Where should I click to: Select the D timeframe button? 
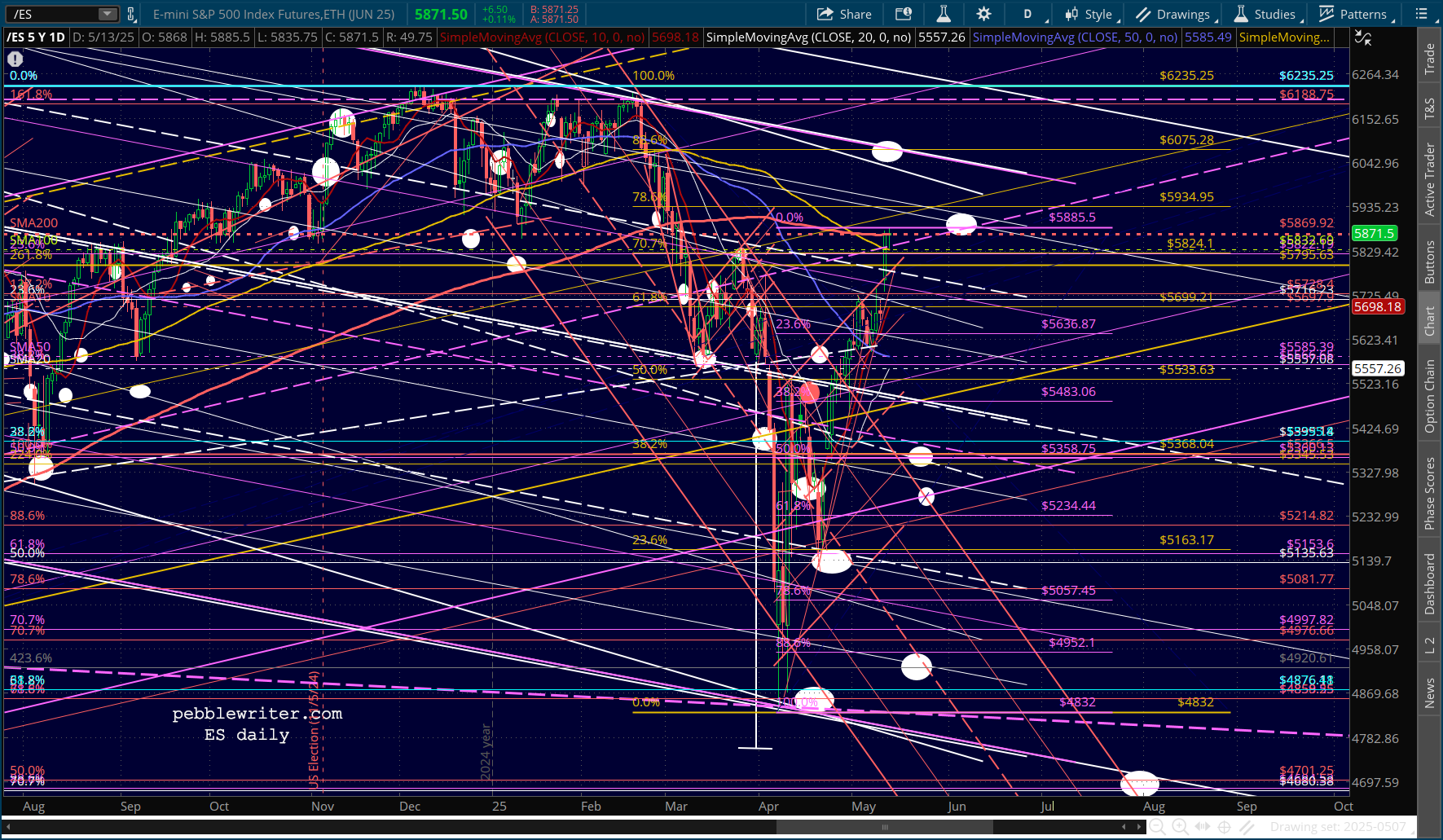coord(1027,14)
